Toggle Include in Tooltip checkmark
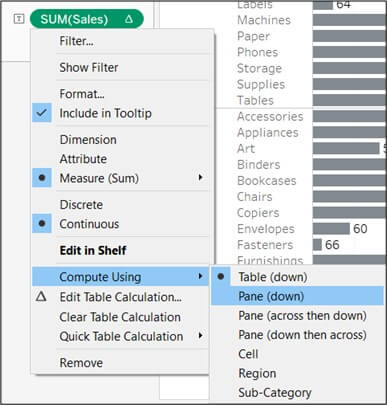Viewport: 387px width, 405px height. point(42,113)
